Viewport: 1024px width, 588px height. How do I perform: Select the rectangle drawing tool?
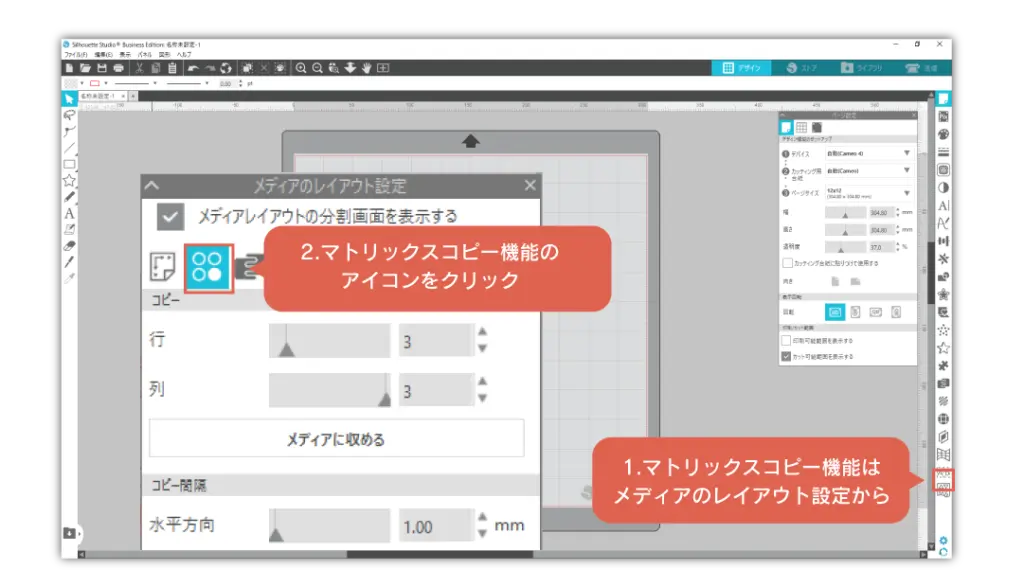69,164
